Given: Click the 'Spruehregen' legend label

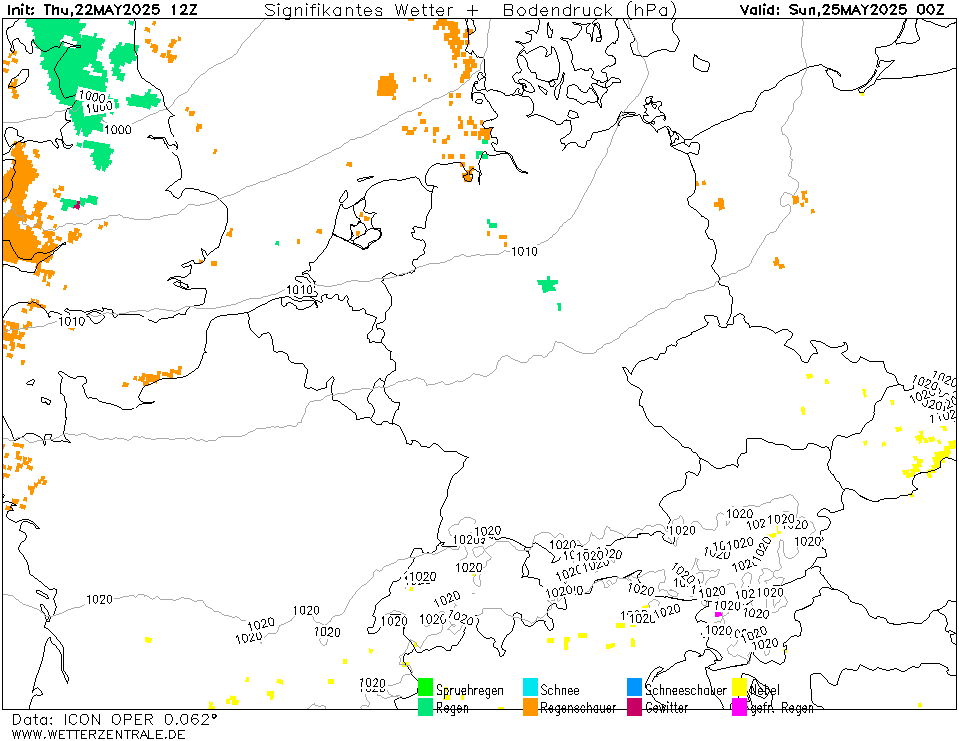Looking at the screenshot, I should (x=470, y=691).
